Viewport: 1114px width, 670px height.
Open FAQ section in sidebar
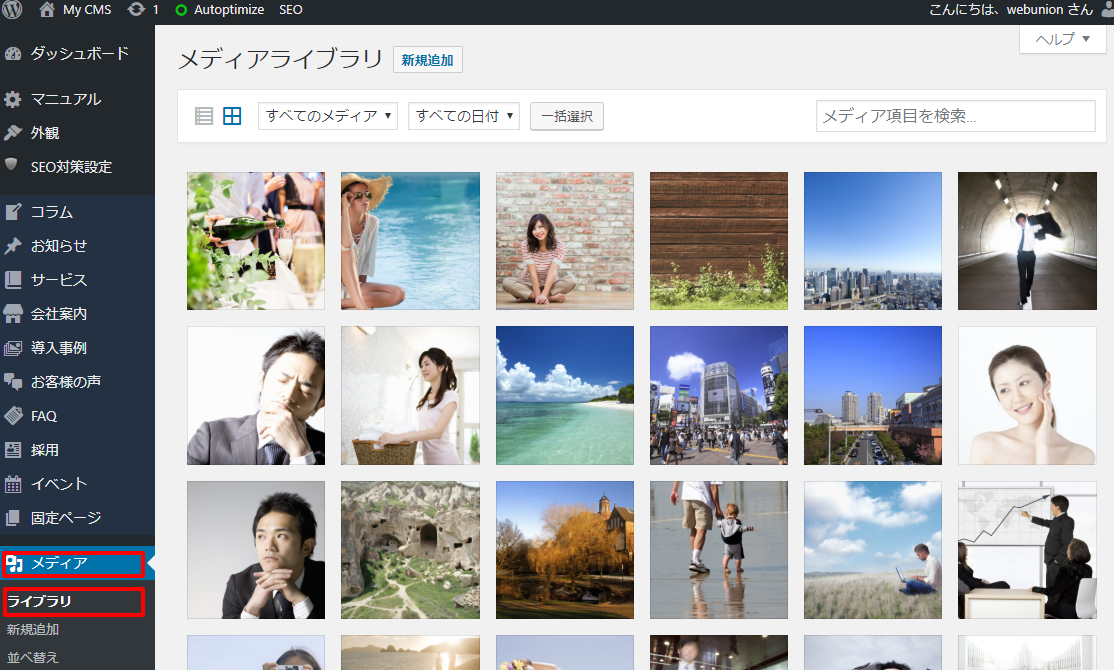[44, 416]
